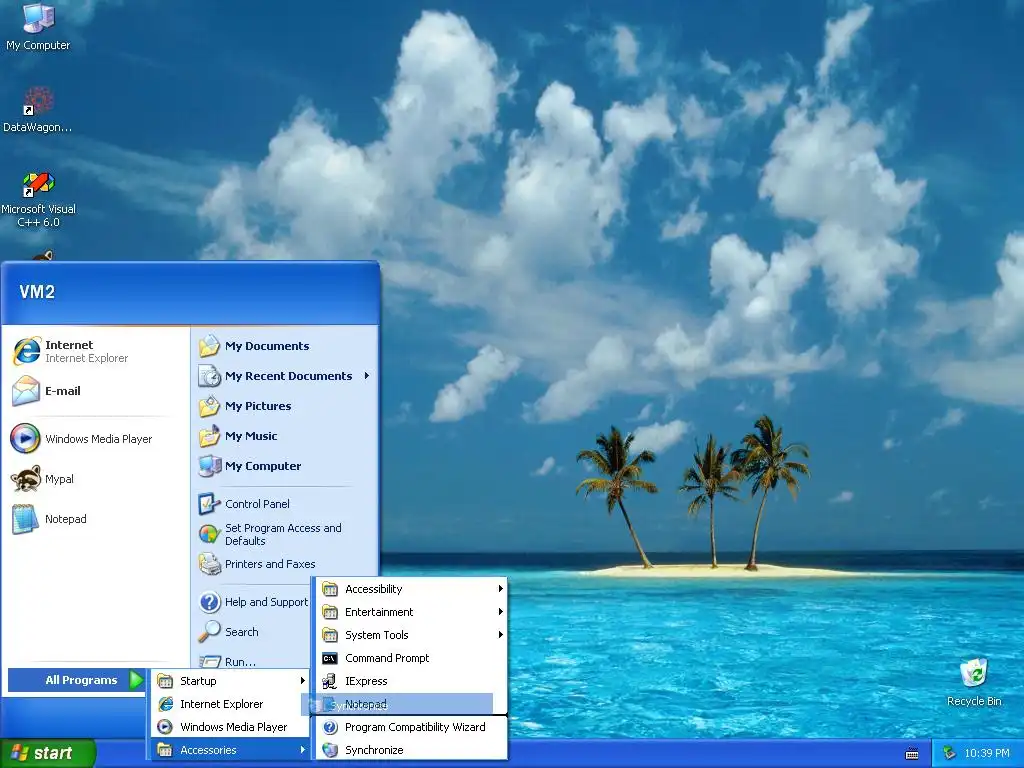1024x768 pixels.
Task: Click the Synchronize icon in Accessories
Action: (x=330, y=750)
